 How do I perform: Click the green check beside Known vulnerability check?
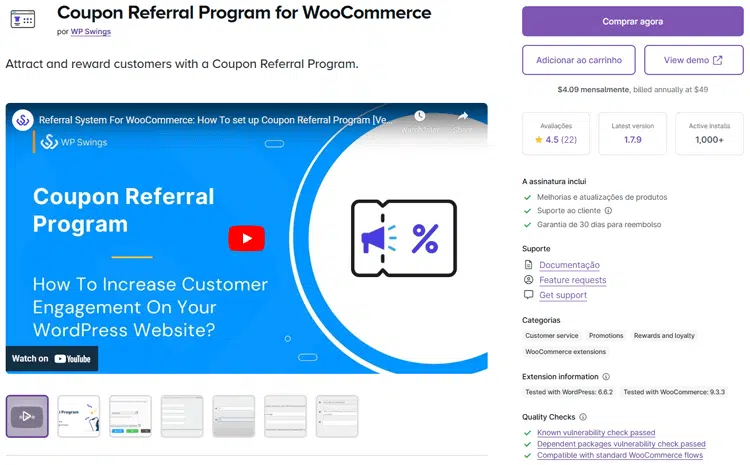[x=528, y=433]
